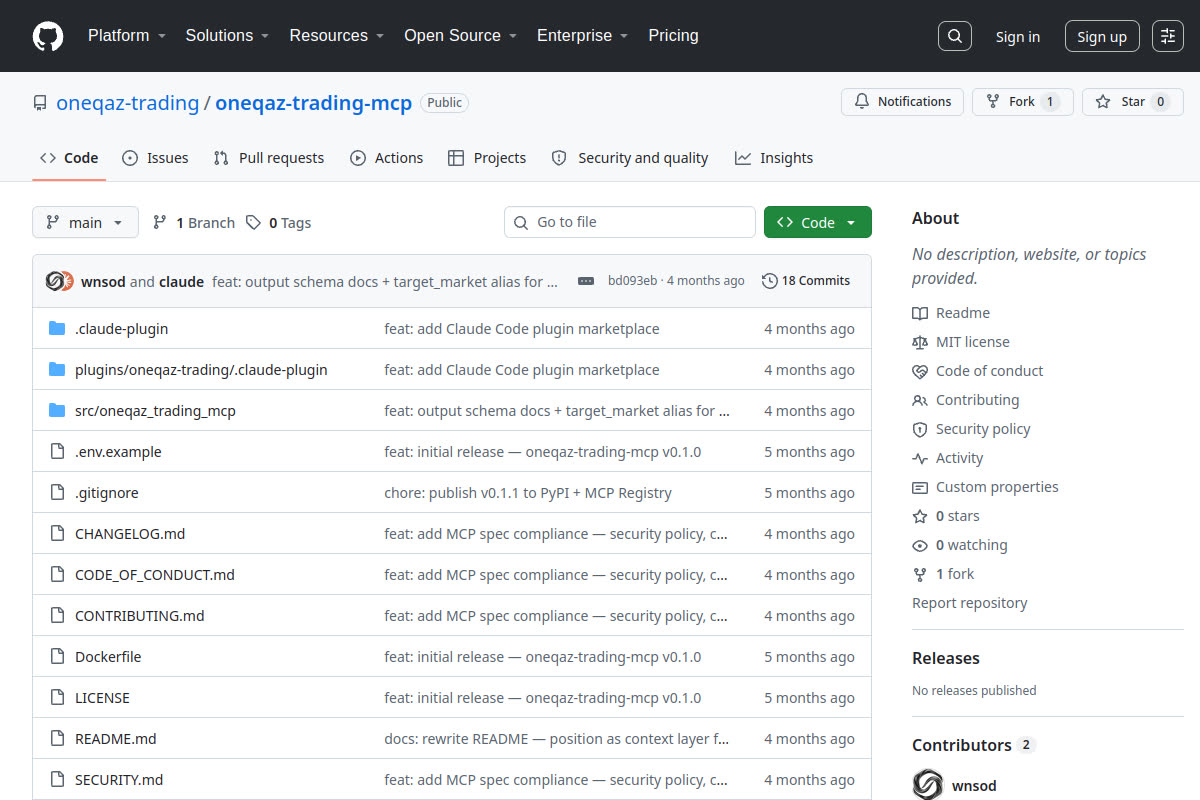This screenshot has height=800, width=1200.
Task: Click the file icon next to LICENSE
Action: click(57, 698)
